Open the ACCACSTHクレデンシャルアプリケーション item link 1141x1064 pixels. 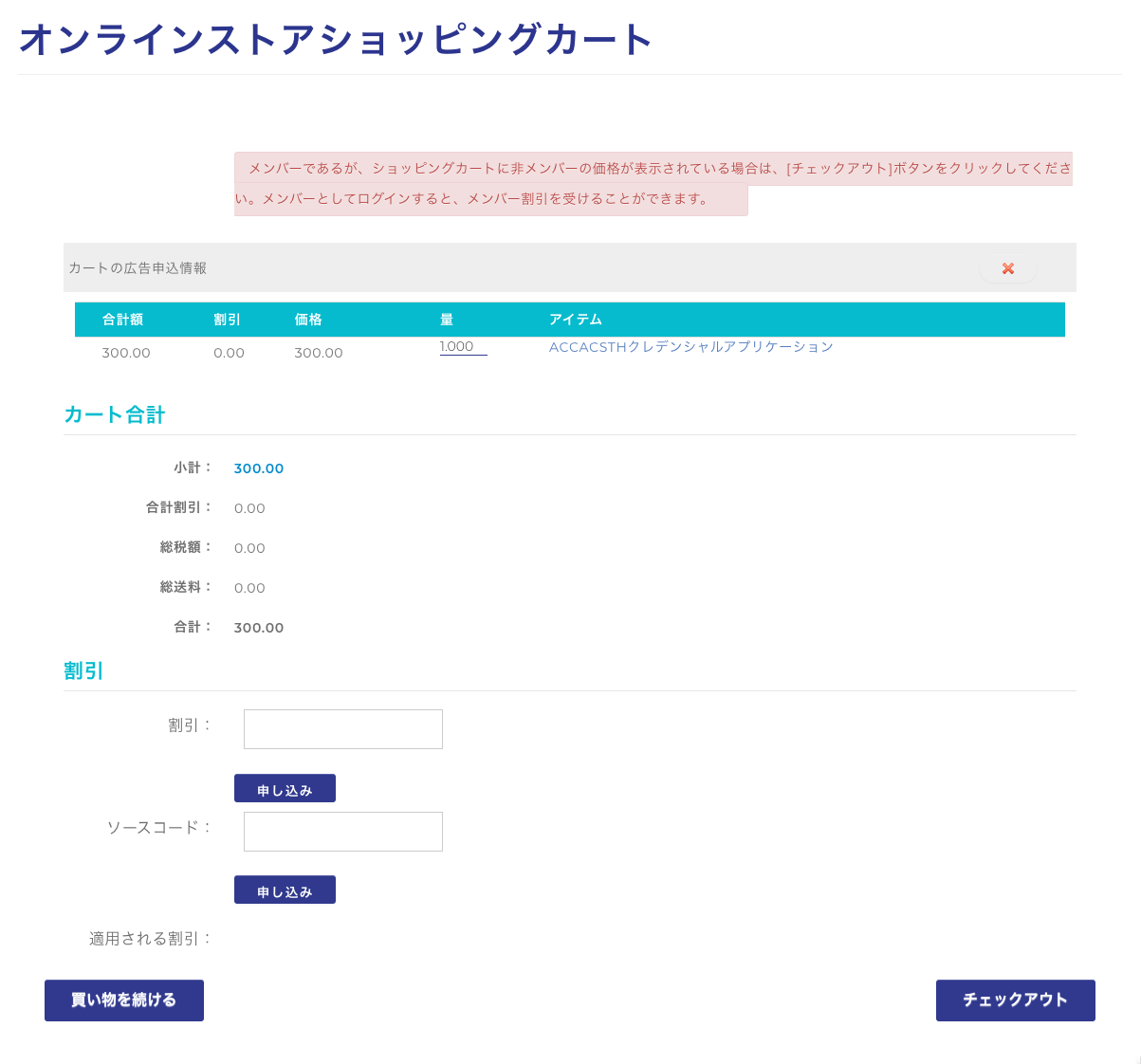(x=690, y=347)
